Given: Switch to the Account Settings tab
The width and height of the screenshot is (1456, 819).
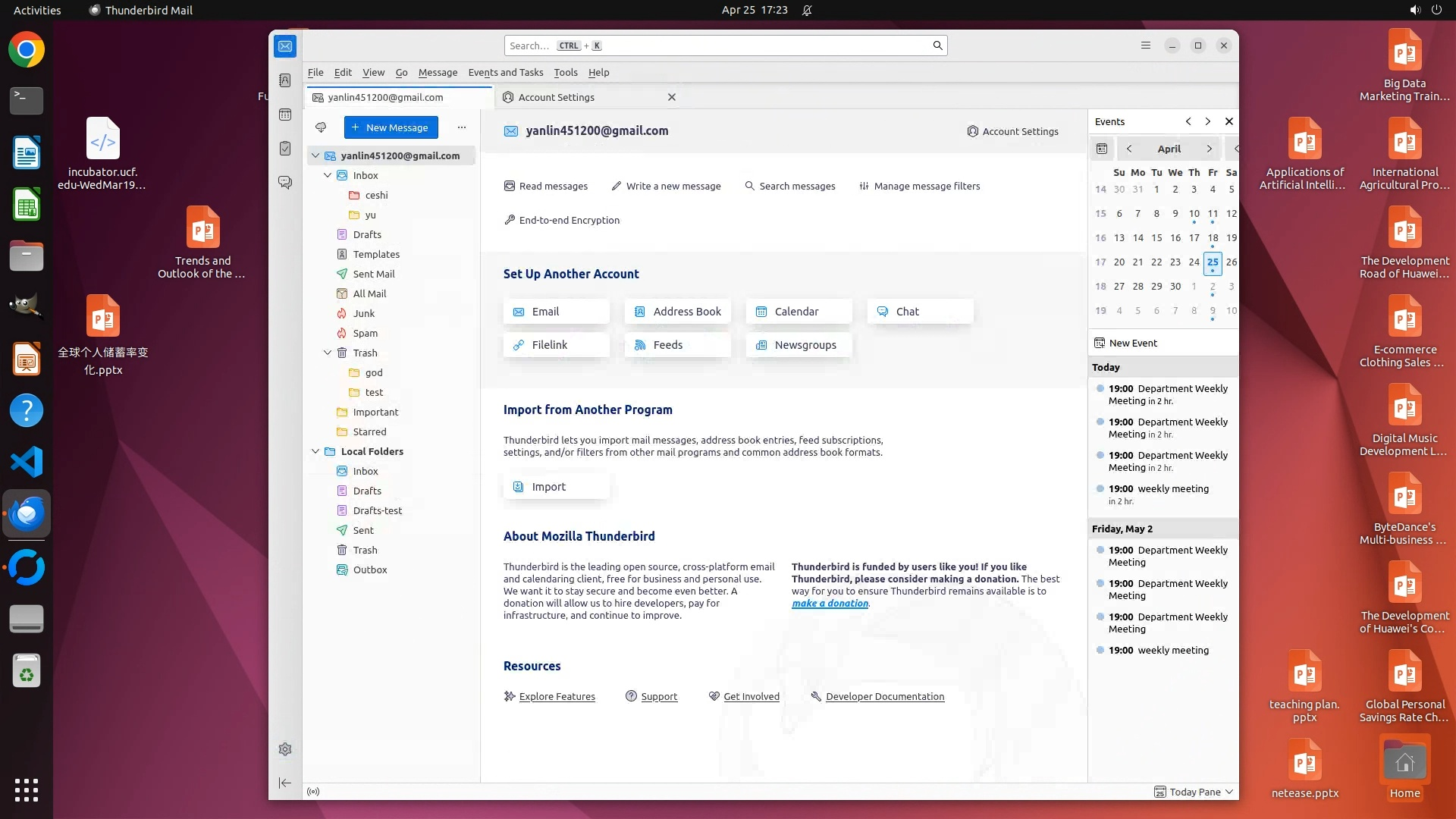Looking at the screenshot, I should click(556, 97).
